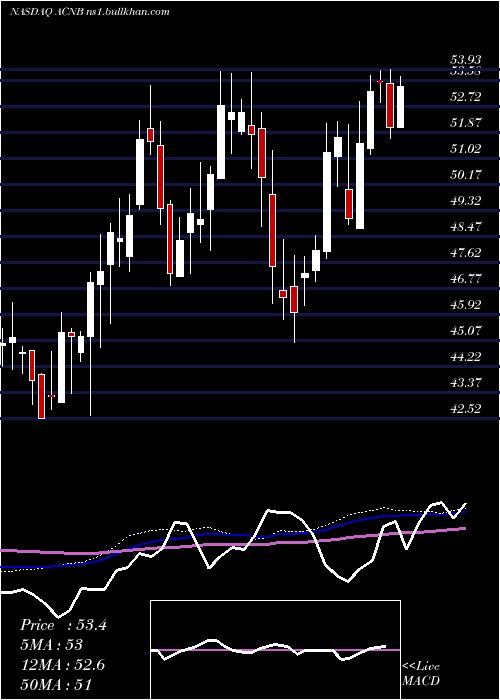The image size is (500, 700).
Task: Click the 46.77 price axis label
Action: pos(466,279)
